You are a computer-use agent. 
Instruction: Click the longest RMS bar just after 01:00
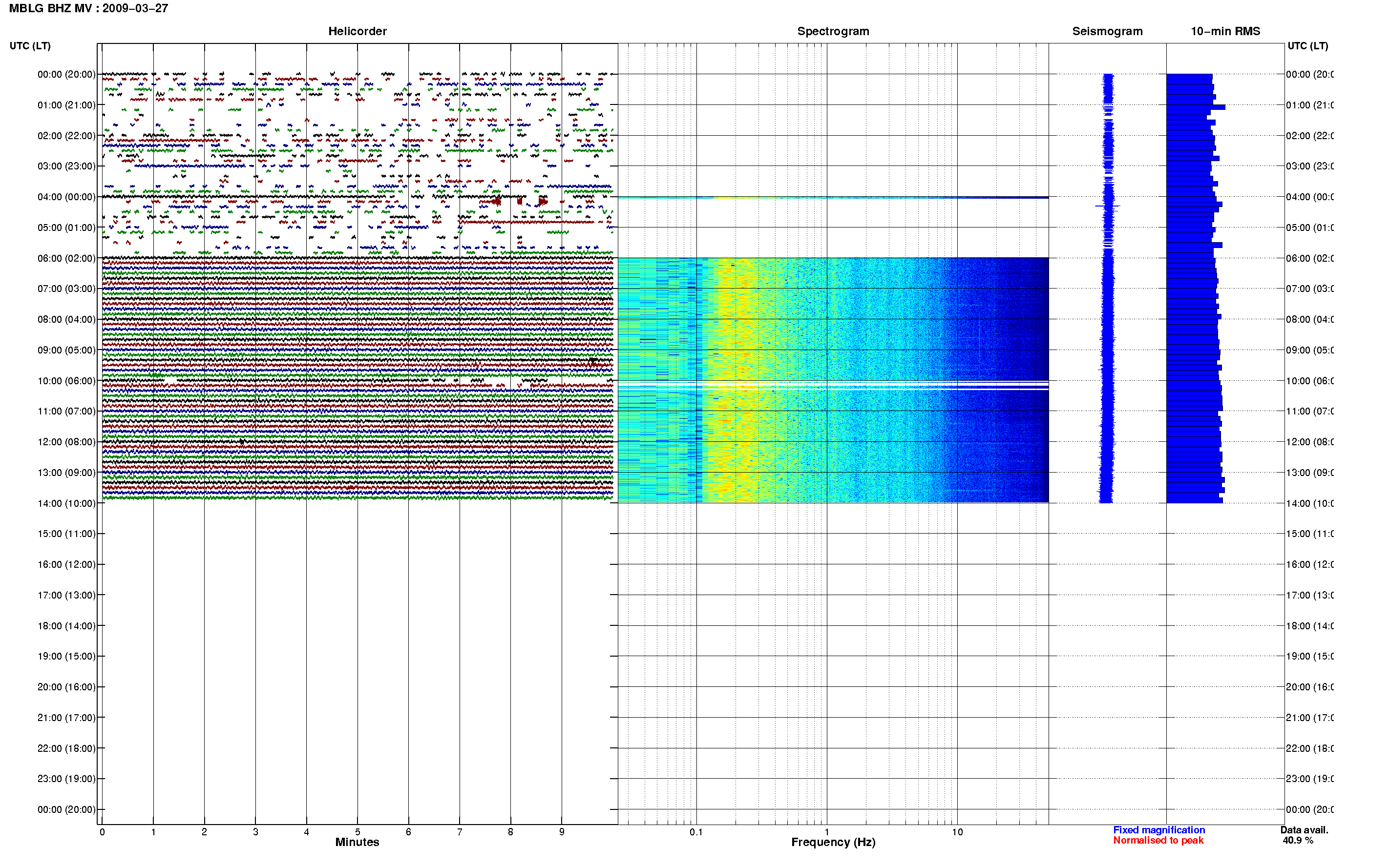[1196, 107]
